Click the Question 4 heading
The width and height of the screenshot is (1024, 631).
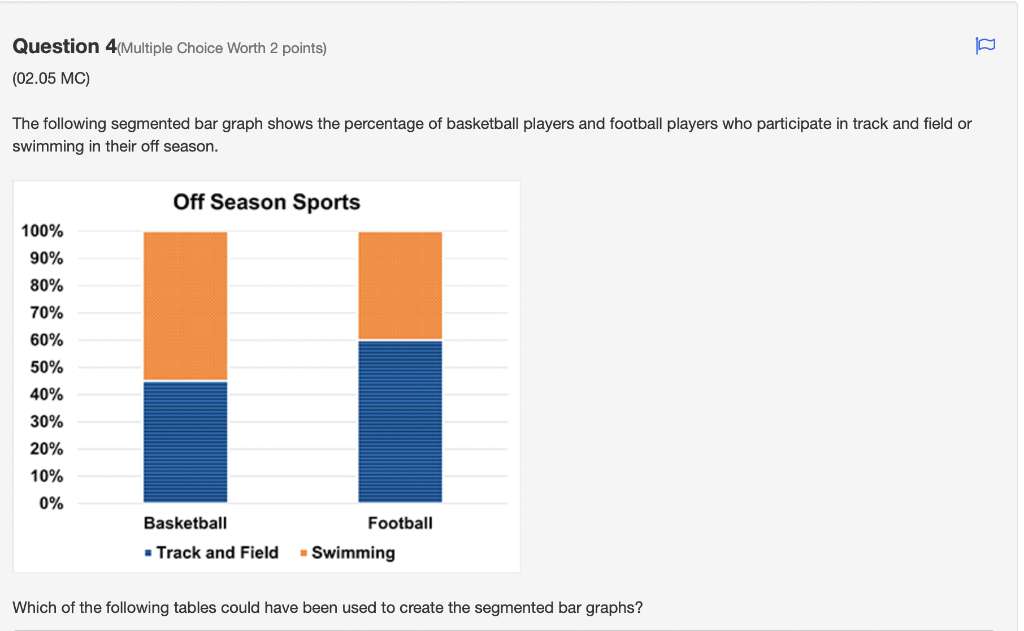pos(65,46)
